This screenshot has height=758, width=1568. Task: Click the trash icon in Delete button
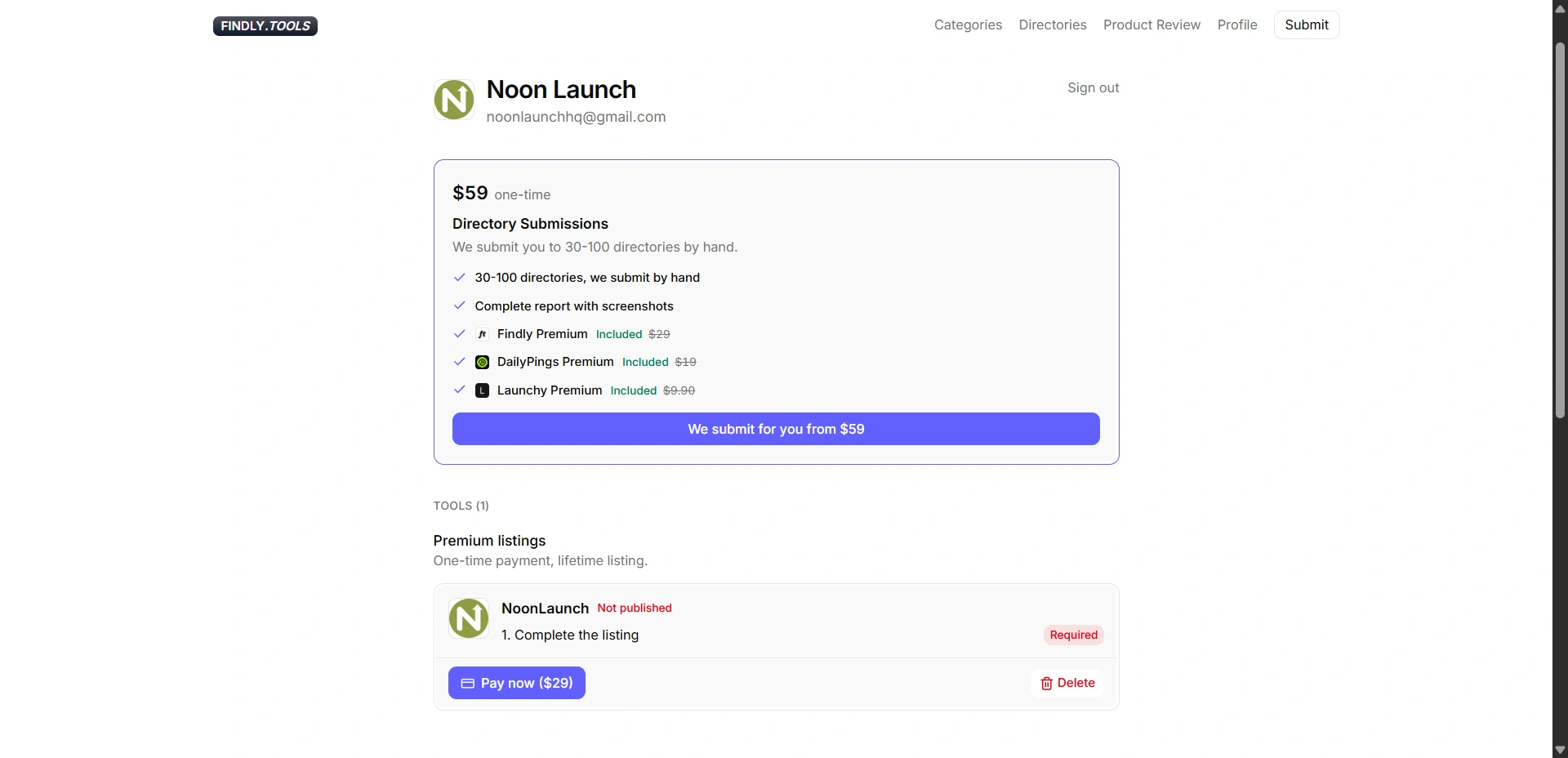(x=1047, y=684)
